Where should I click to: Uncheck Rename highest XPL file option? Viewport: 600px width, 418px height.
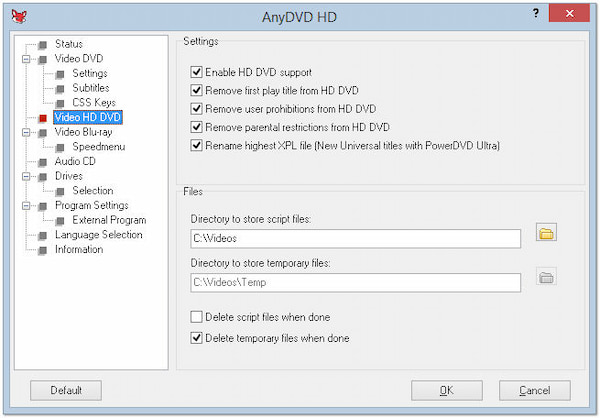(x=196, y=145)
